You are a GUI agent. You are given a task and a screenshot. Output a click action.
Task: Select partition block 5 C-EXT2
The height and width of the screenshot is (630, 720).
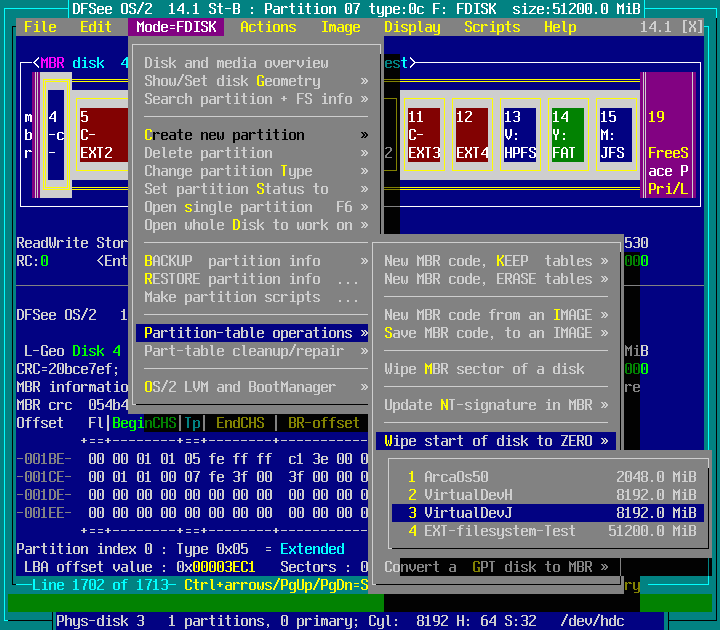[x=102, y=135]
